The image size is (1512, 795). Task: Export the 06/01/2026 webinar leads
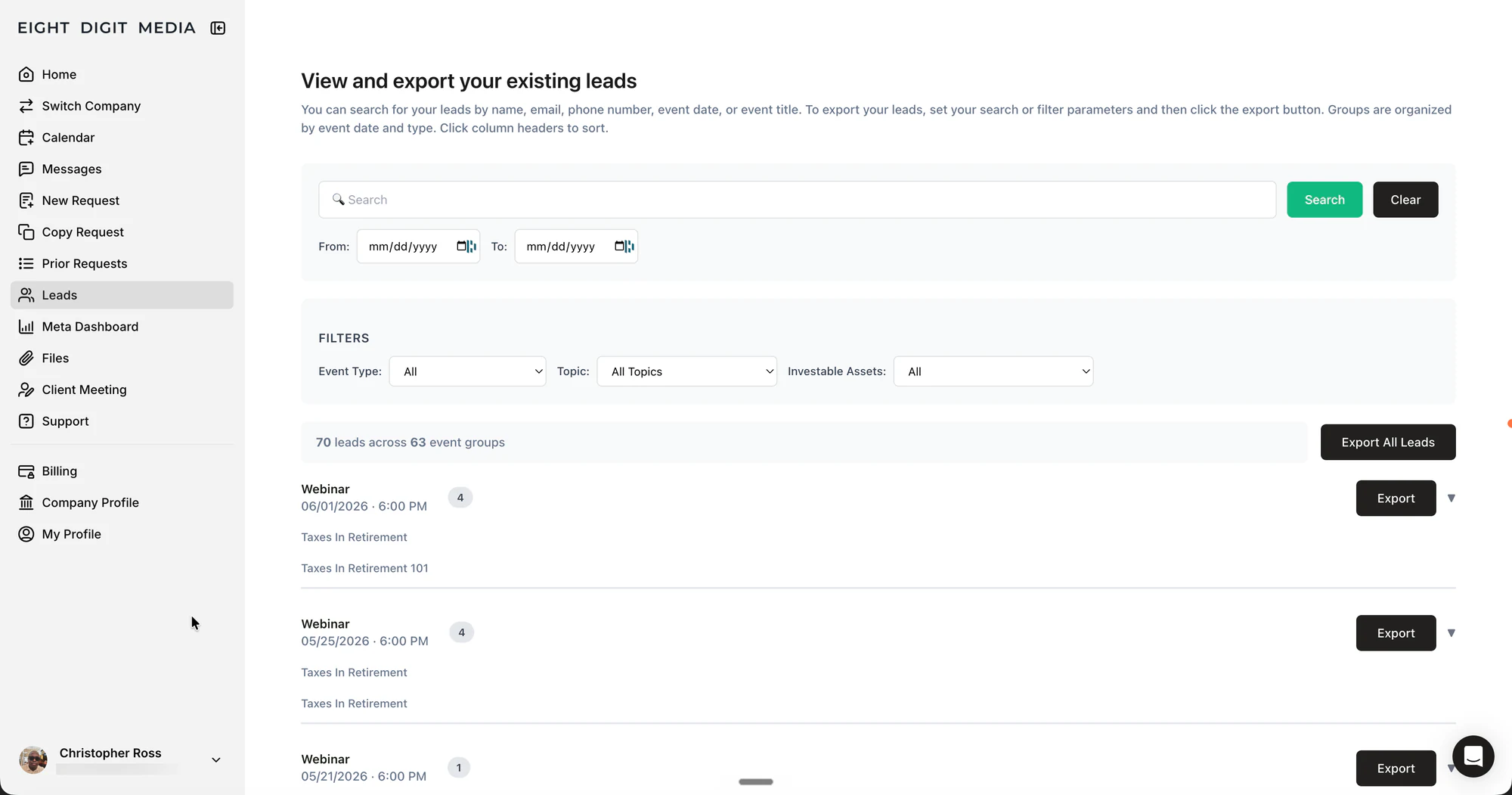click(1396, 498)
